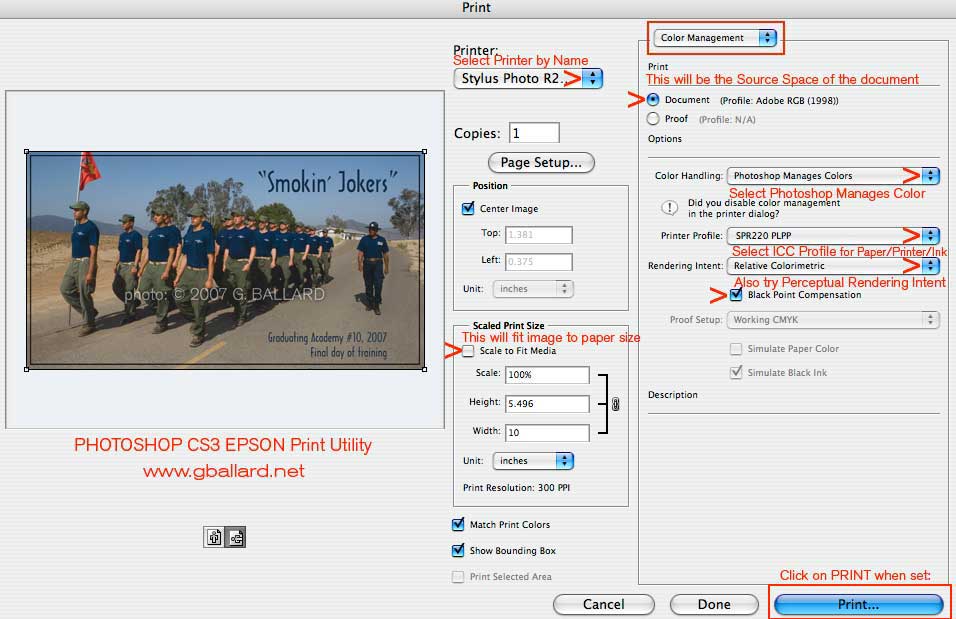The height and width of the screenshot is (619, 956).
Task: Click the portrait orientation icon below the preview
Action: click(x=214, y=537)
